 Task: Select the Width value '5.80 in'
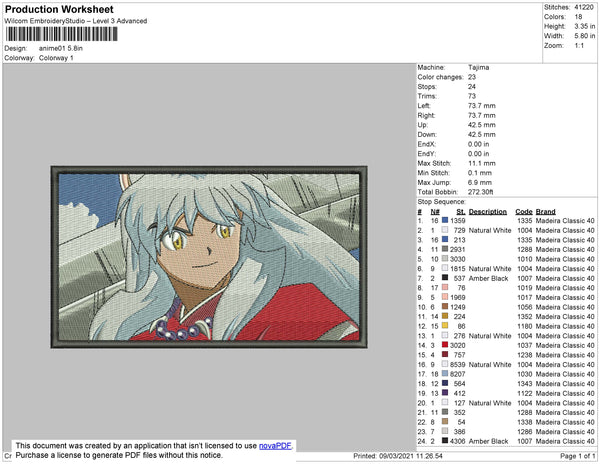[585, 36]
